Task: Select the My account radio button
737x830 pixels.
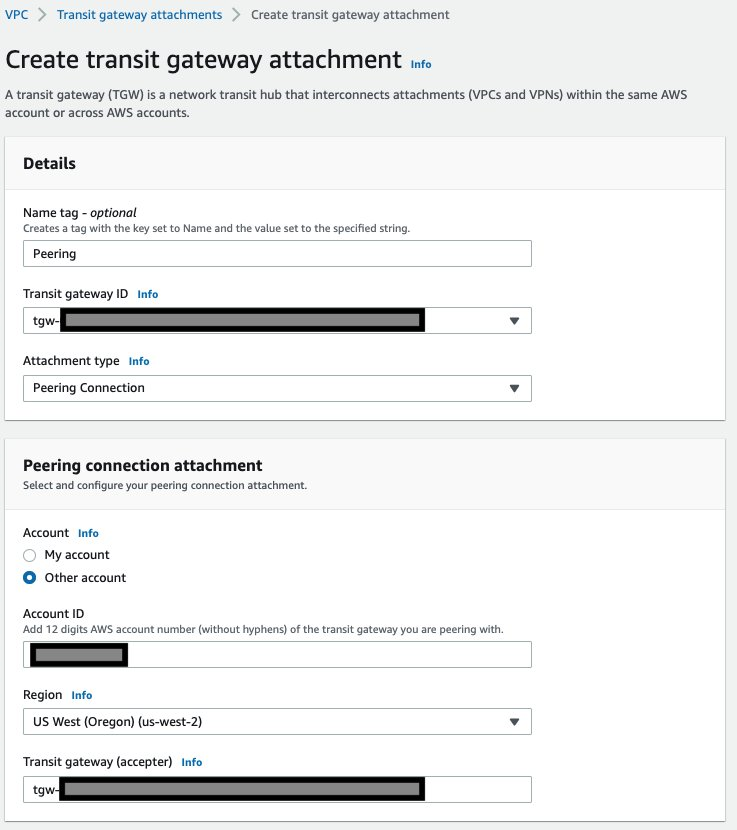Action: [x=30, y=555]
